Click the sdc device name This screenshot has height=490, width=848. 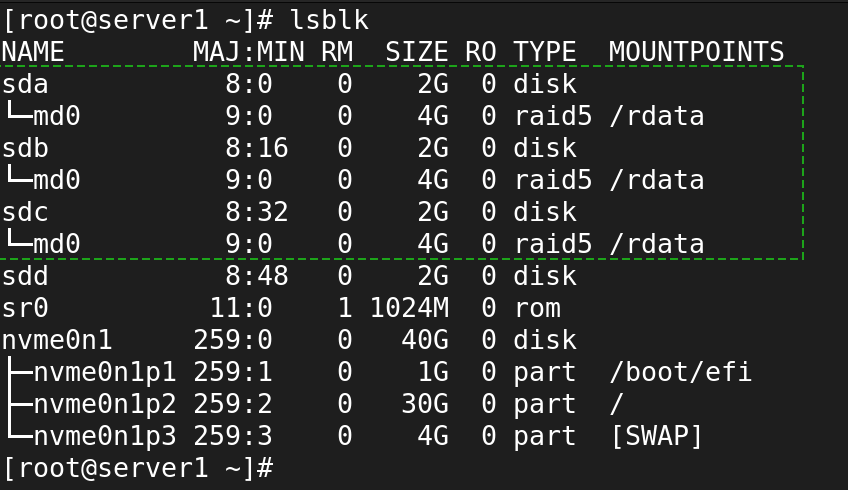click(25, 212)
